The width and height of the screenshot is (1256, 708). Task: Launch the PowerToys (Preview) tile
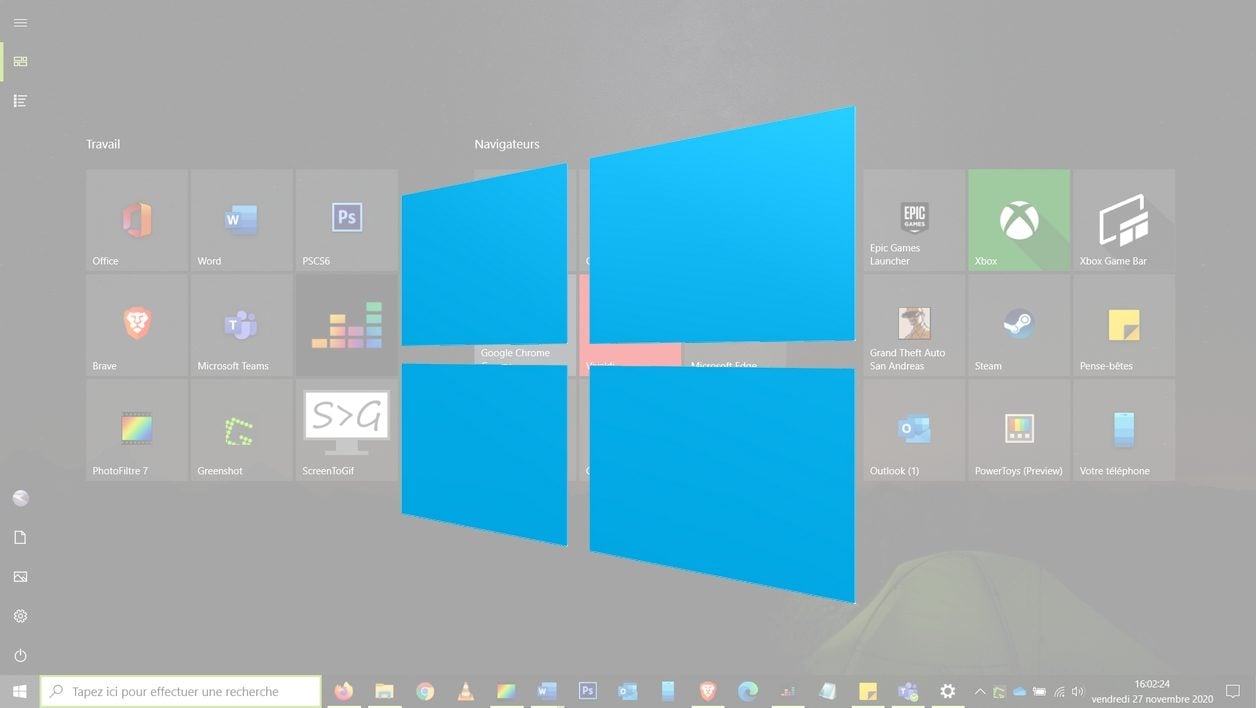(1019, 430)
